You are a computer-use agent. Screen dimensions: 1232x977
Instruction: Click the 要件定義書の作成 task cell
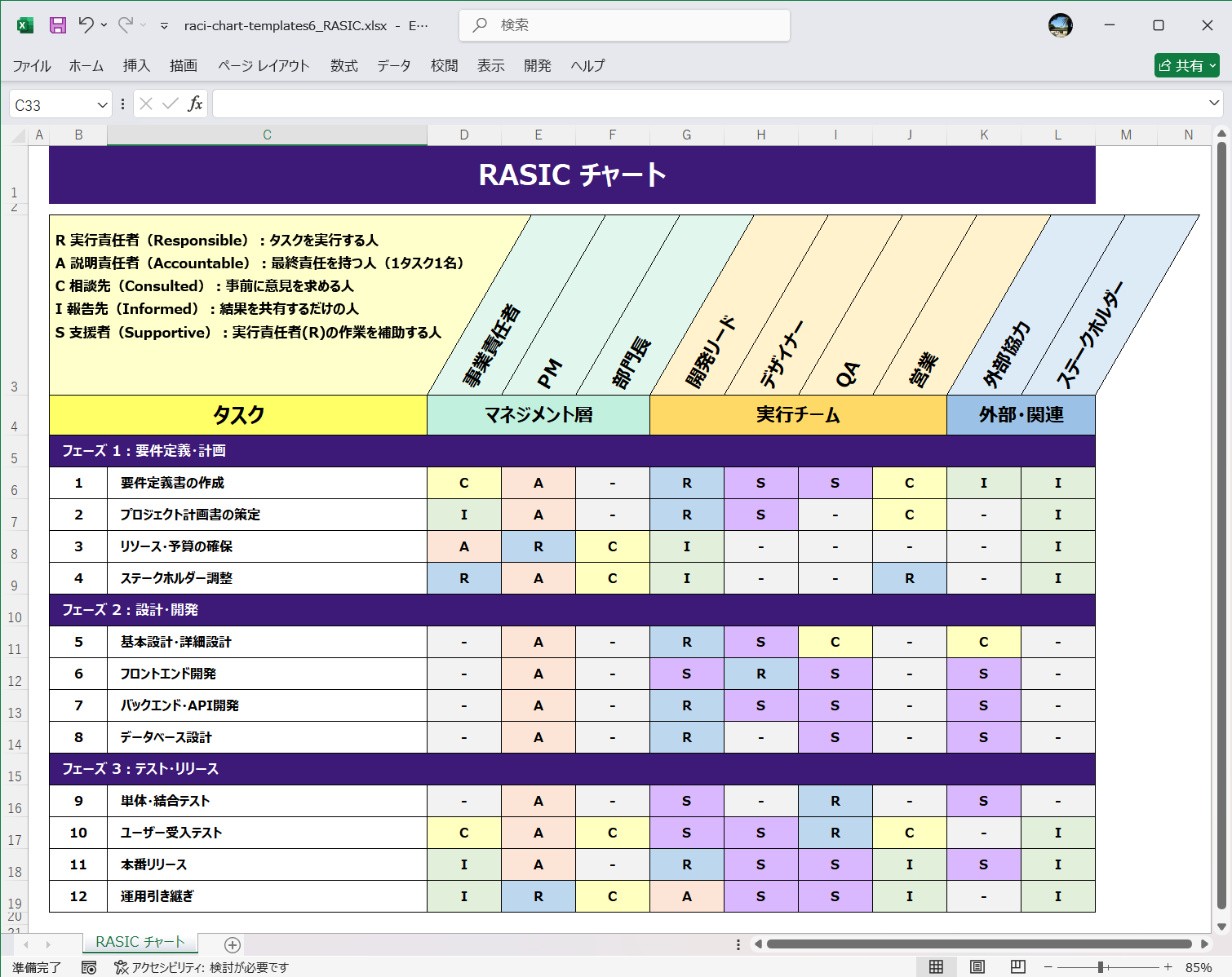(x=268, y=483)
